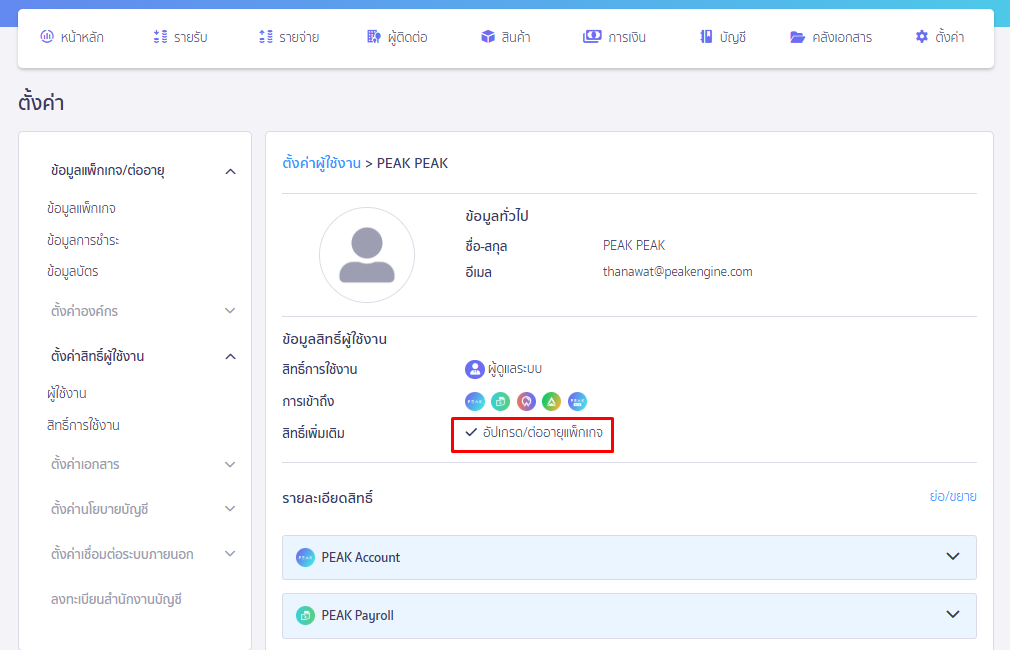Click the contacts building icon beside ผู้ติดต่อ

pos(374,37)
